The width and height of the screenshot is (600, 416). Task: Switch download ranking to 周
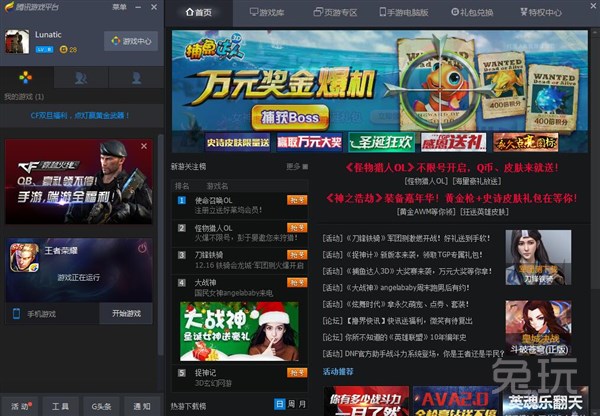[291, 404]
